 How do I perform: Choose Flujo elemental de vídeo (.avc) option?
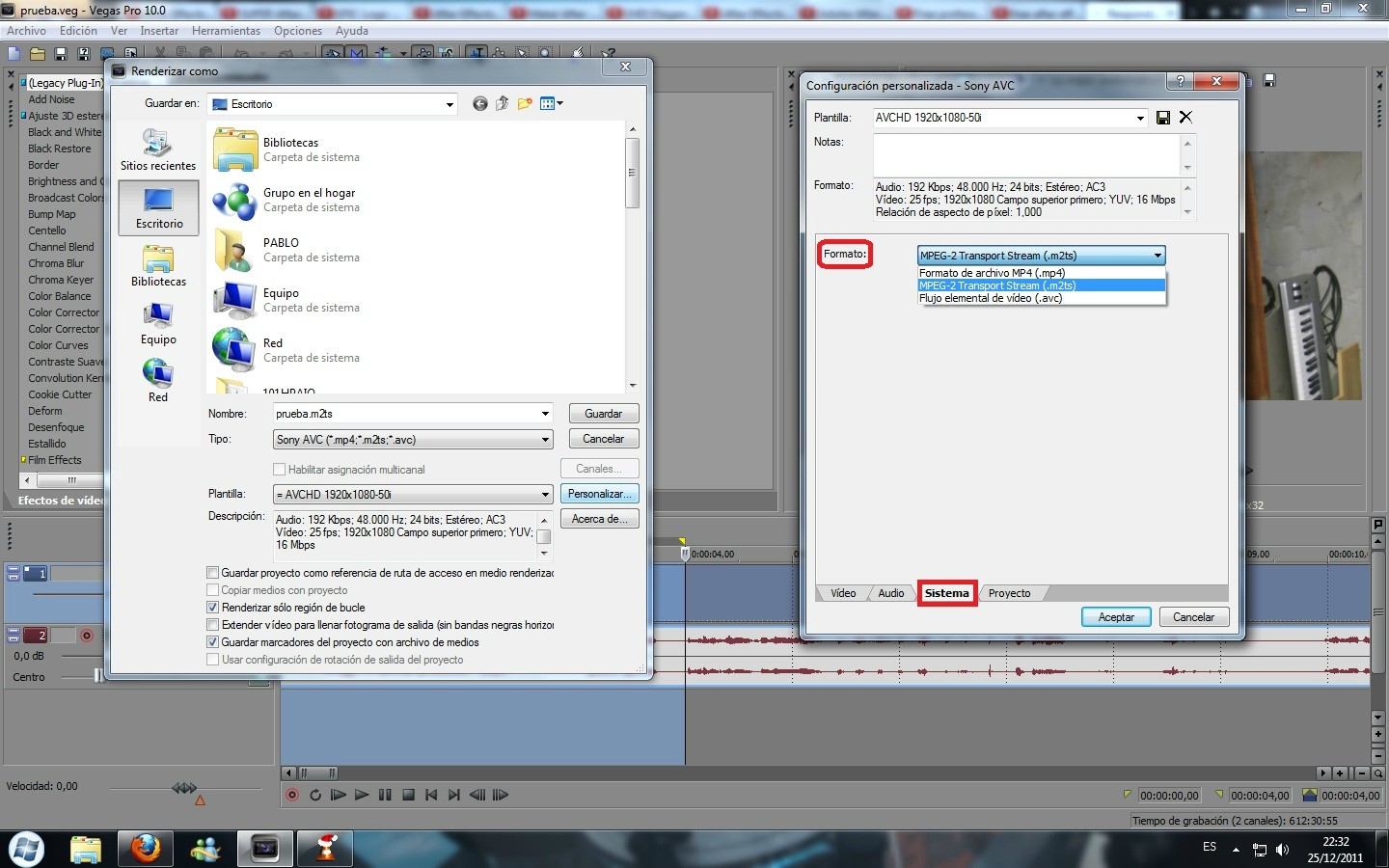pos(1042,298)
